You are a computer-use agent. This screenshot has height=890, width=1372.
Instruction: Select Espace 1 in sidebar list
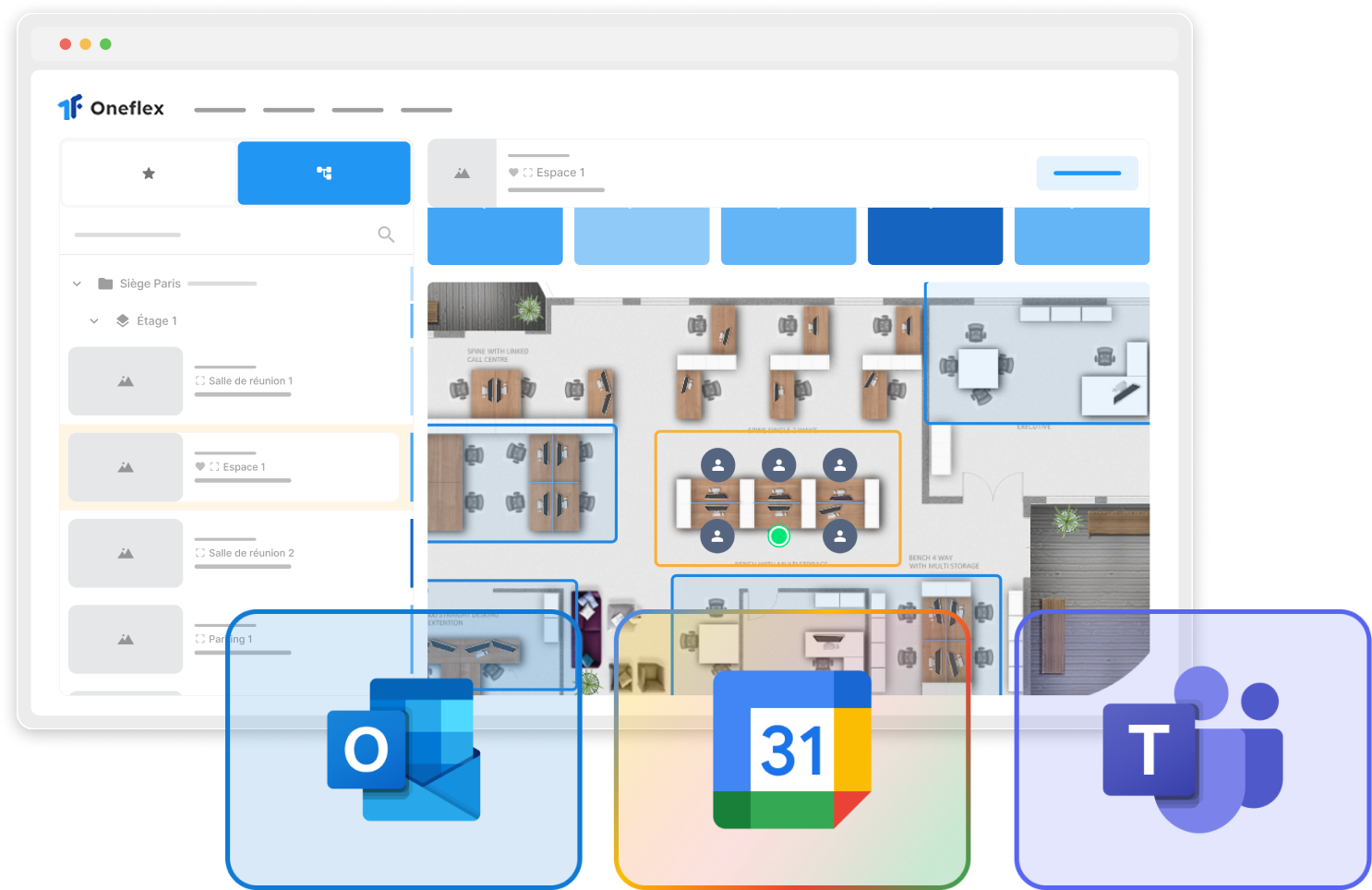pos(235,467)
